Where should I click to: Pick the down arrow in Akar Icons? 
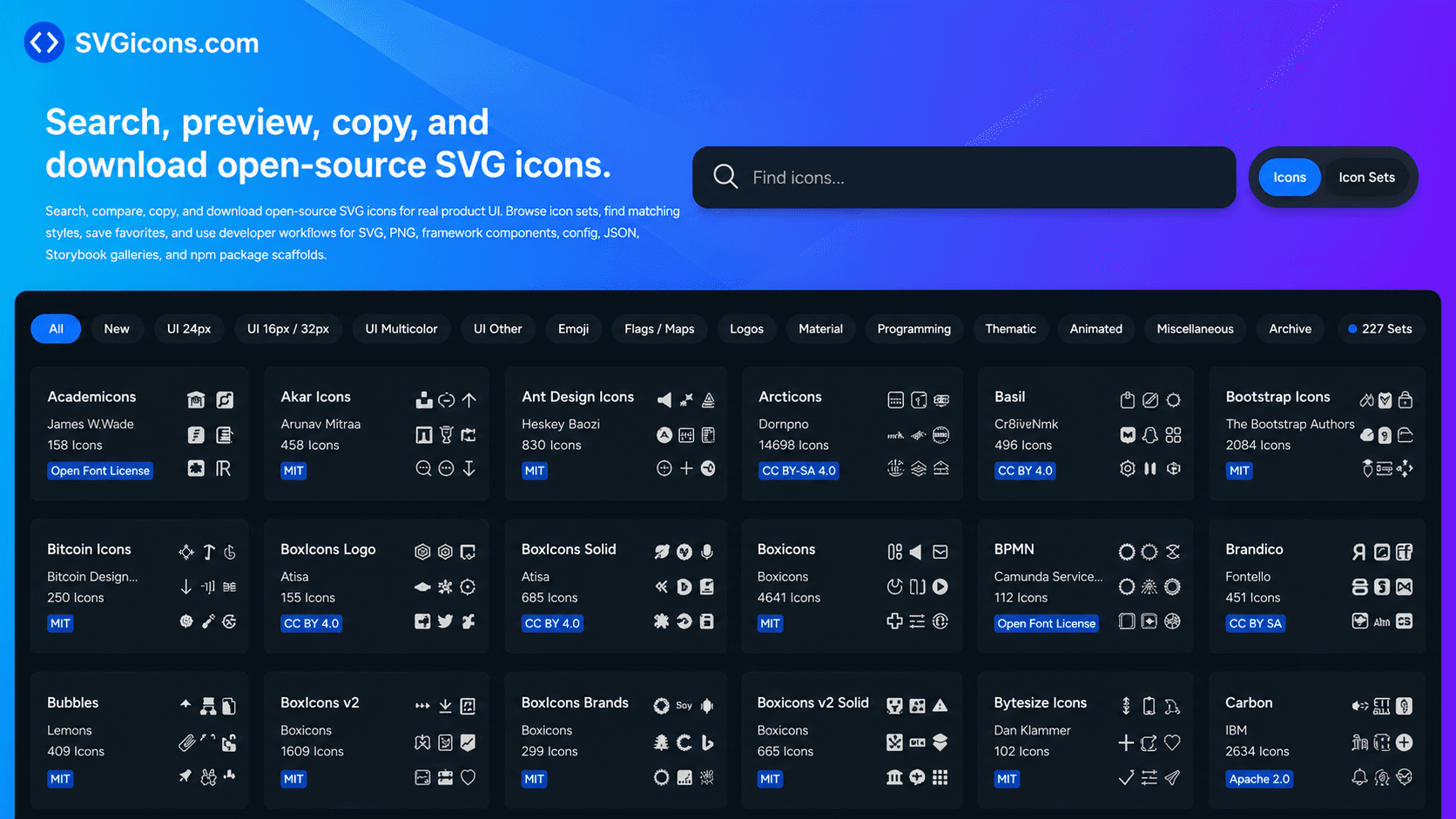coord(469,468)
